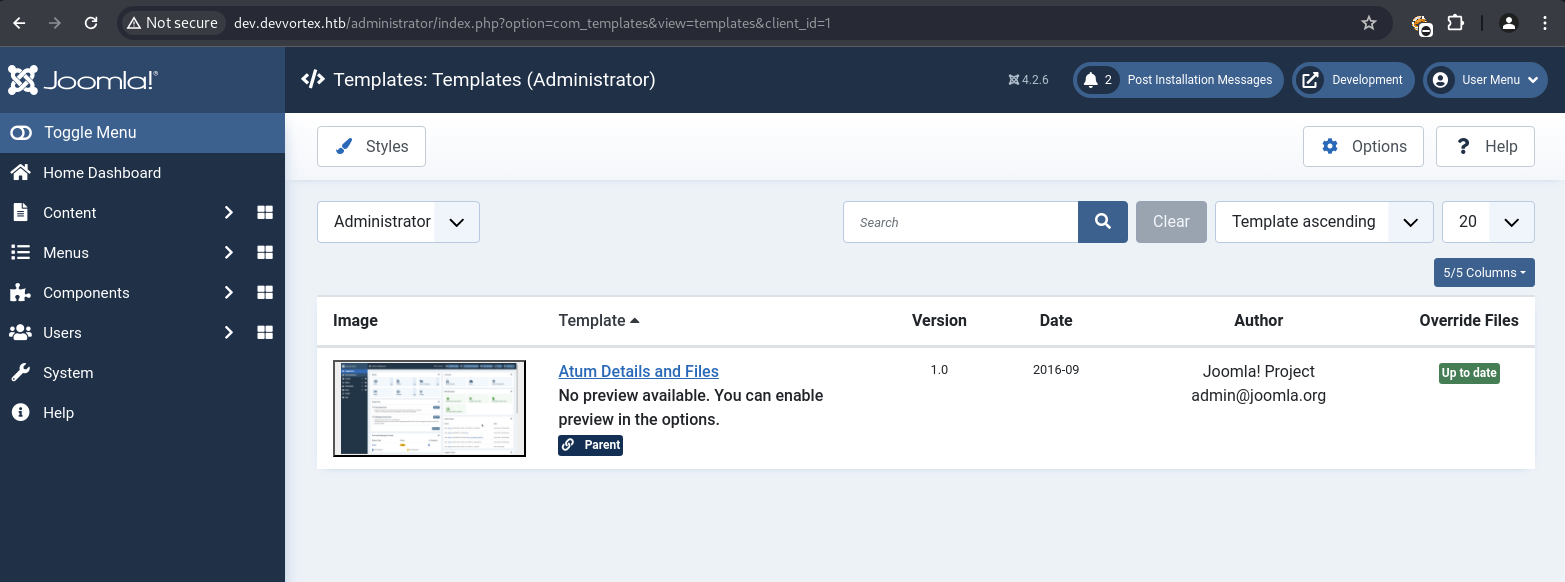The width and height of the screenshot is (1565, 582).
Task: Expand the Content menu chevron
Action: [229, 212]
